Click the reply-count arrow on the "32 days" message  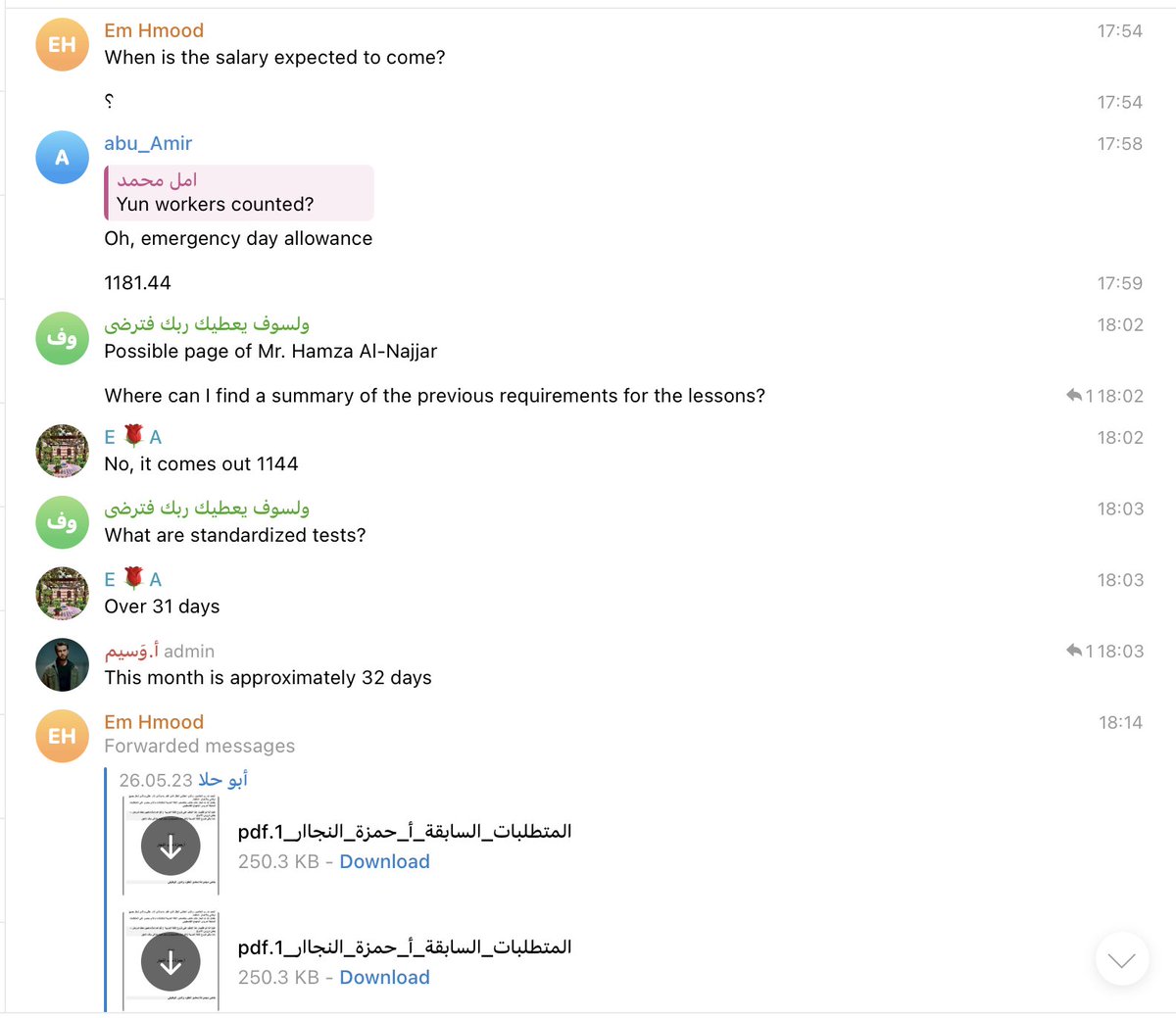click(x=1074, y=651)
